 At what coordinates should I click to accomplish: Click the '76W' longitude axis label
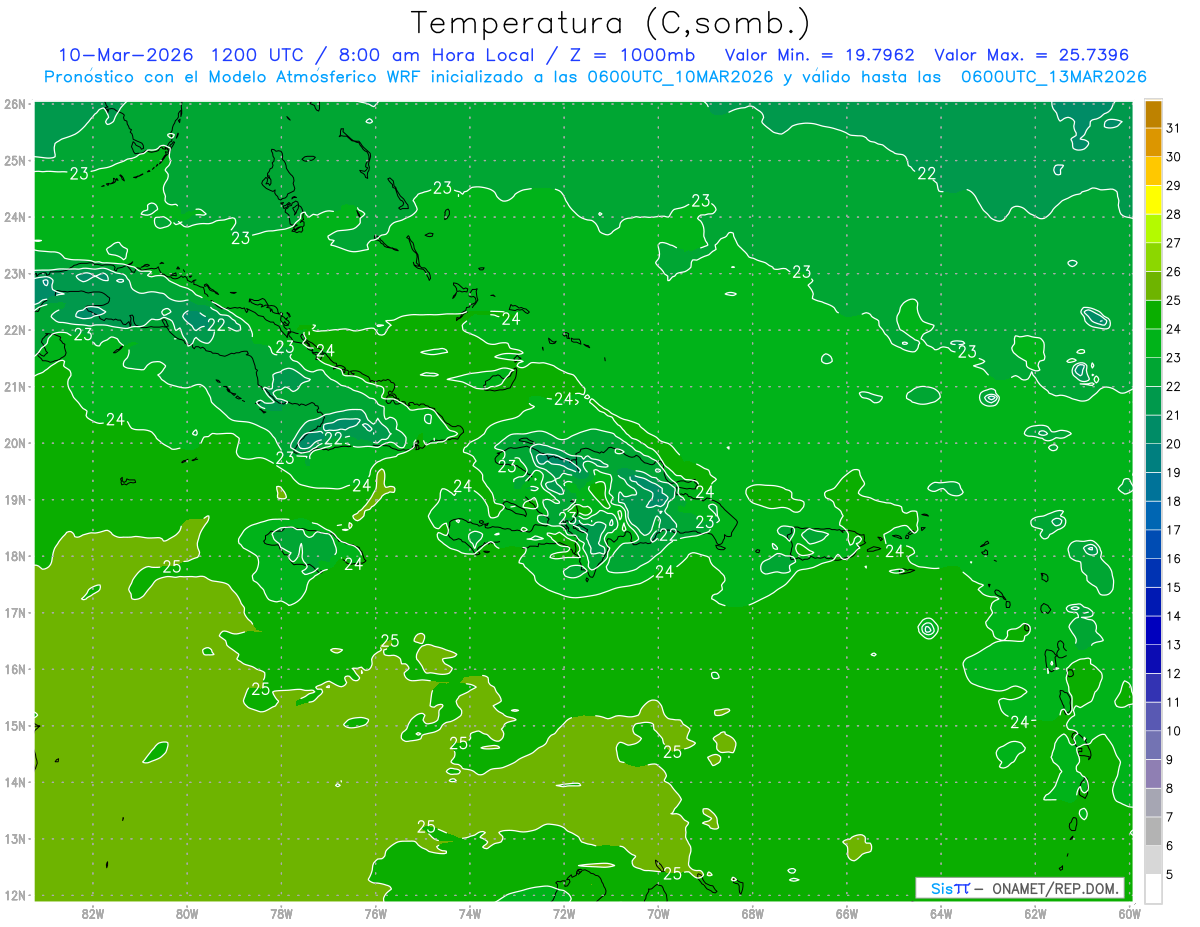tap(375, 913)
